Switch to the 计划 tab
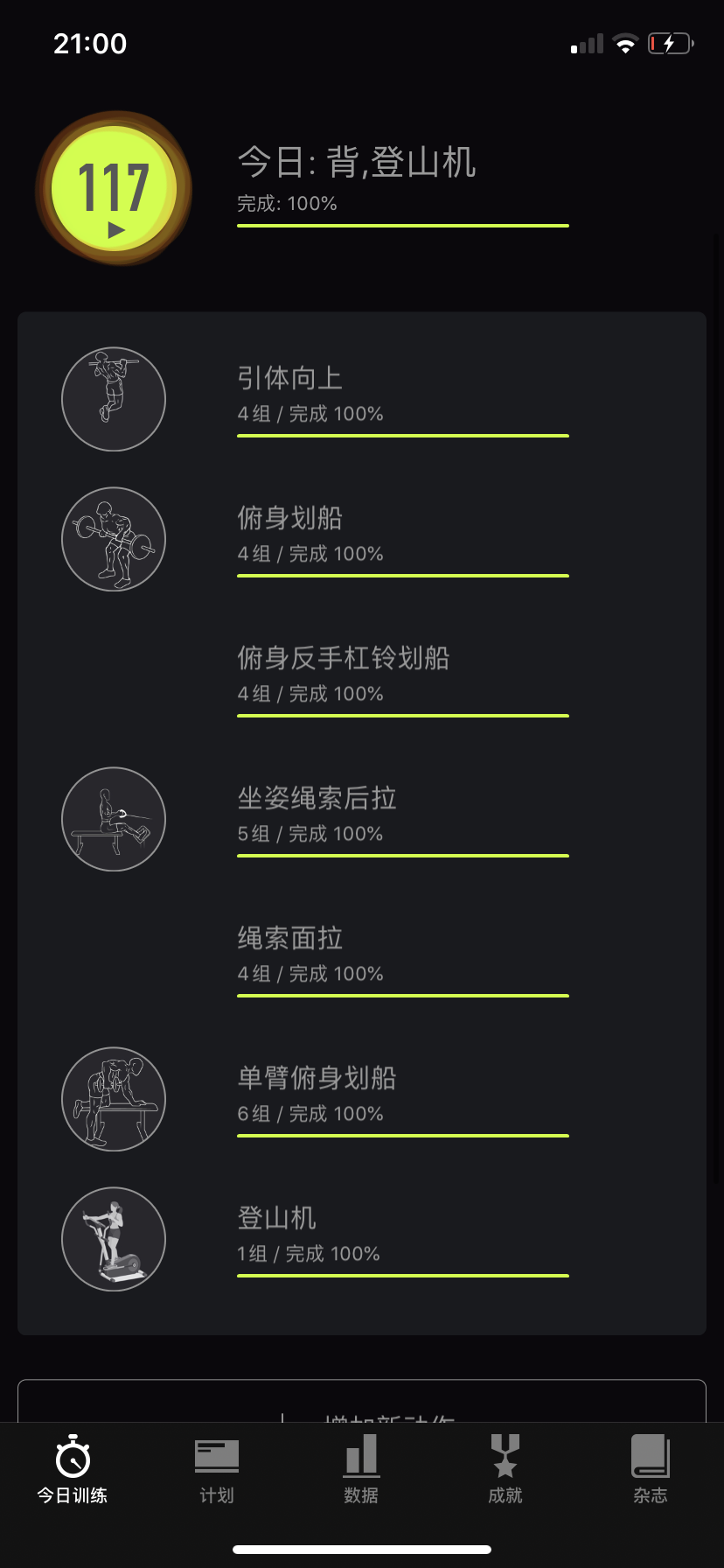This screenshot has height=1568, width=724. (x=217, y=1470)
